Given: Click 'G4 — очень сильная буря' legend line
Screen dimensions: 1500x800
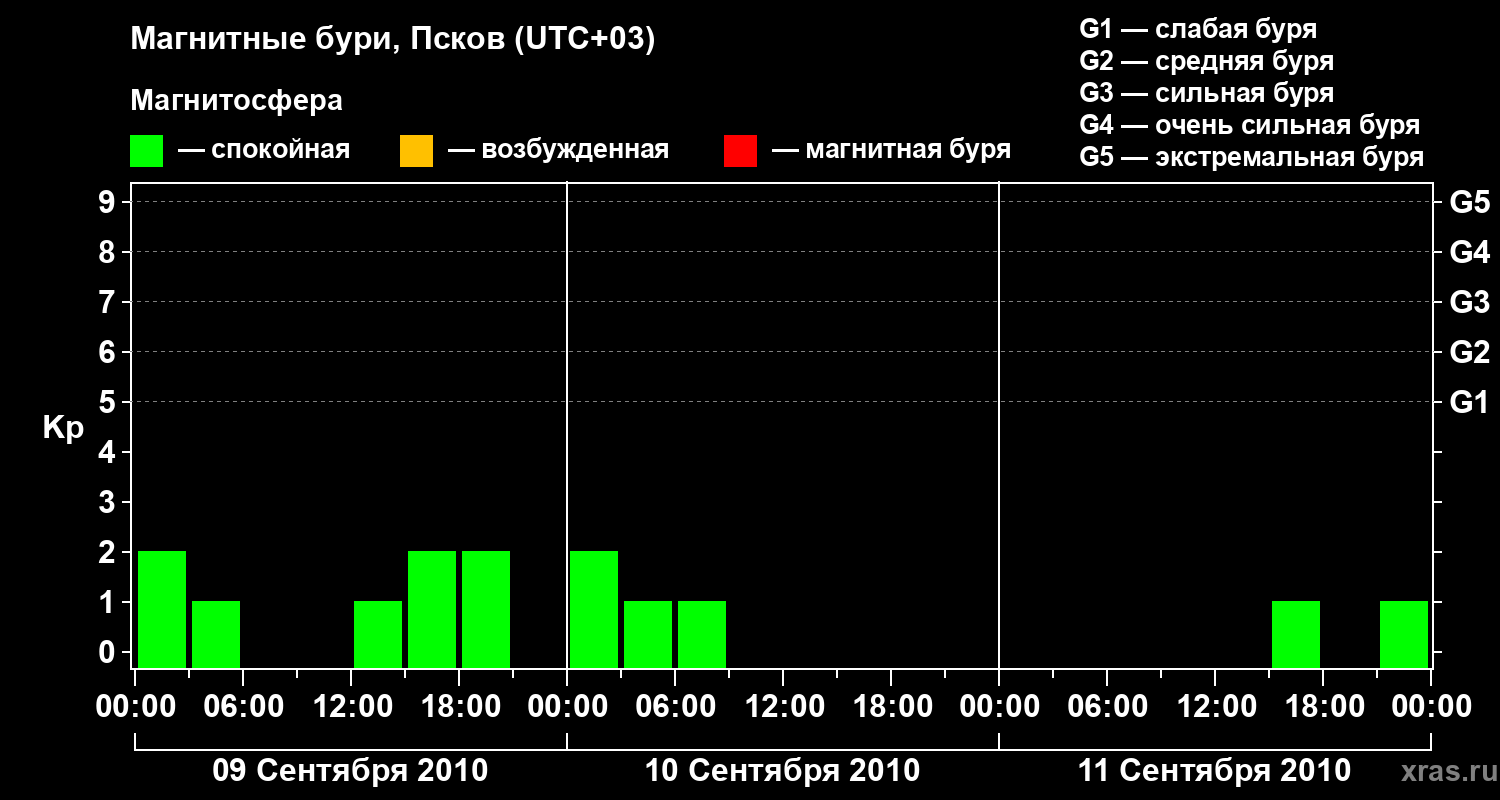Looking at the screenshot, I should 1250,125.
